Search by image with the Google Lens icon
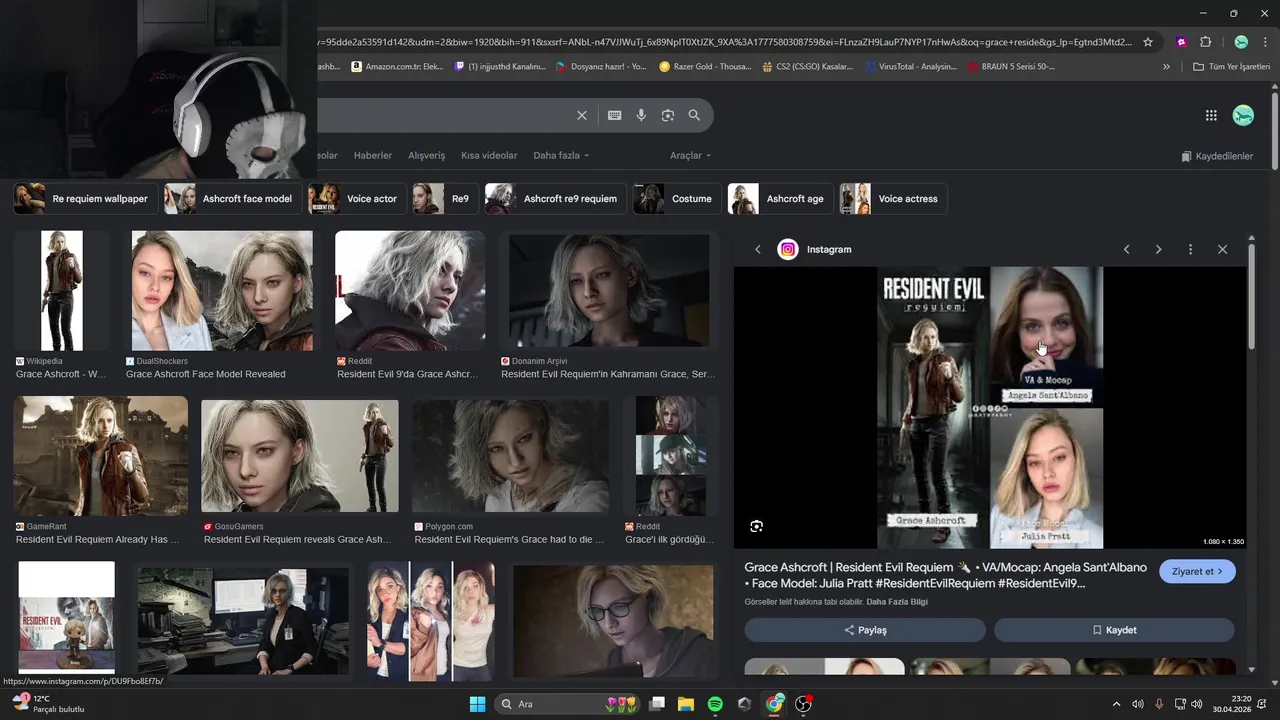Image resolution: width=1280 pixels, height=720 pixels. tap(668, 115)
